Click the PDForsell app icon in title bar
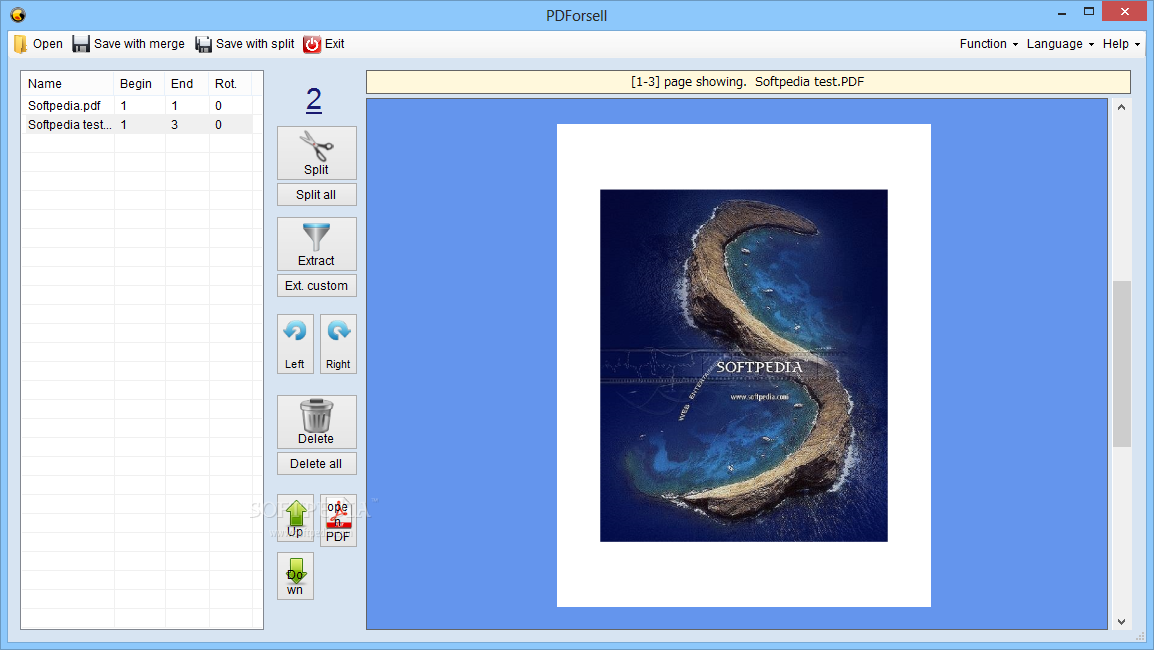This screenshot has height=650, width=1154. 18,15
